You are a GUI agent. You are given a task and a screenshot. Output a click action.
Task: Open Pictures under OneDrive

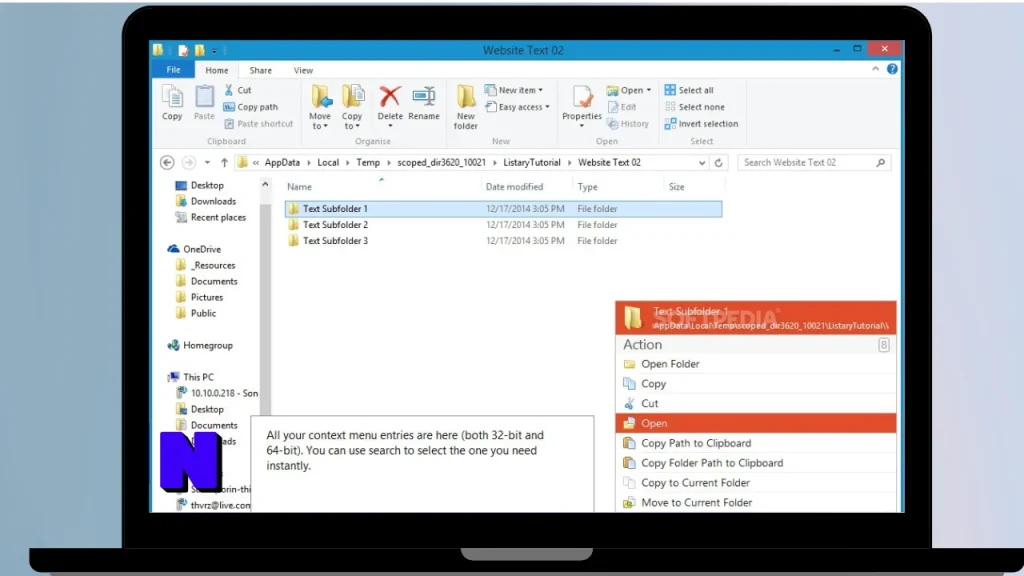200,297
